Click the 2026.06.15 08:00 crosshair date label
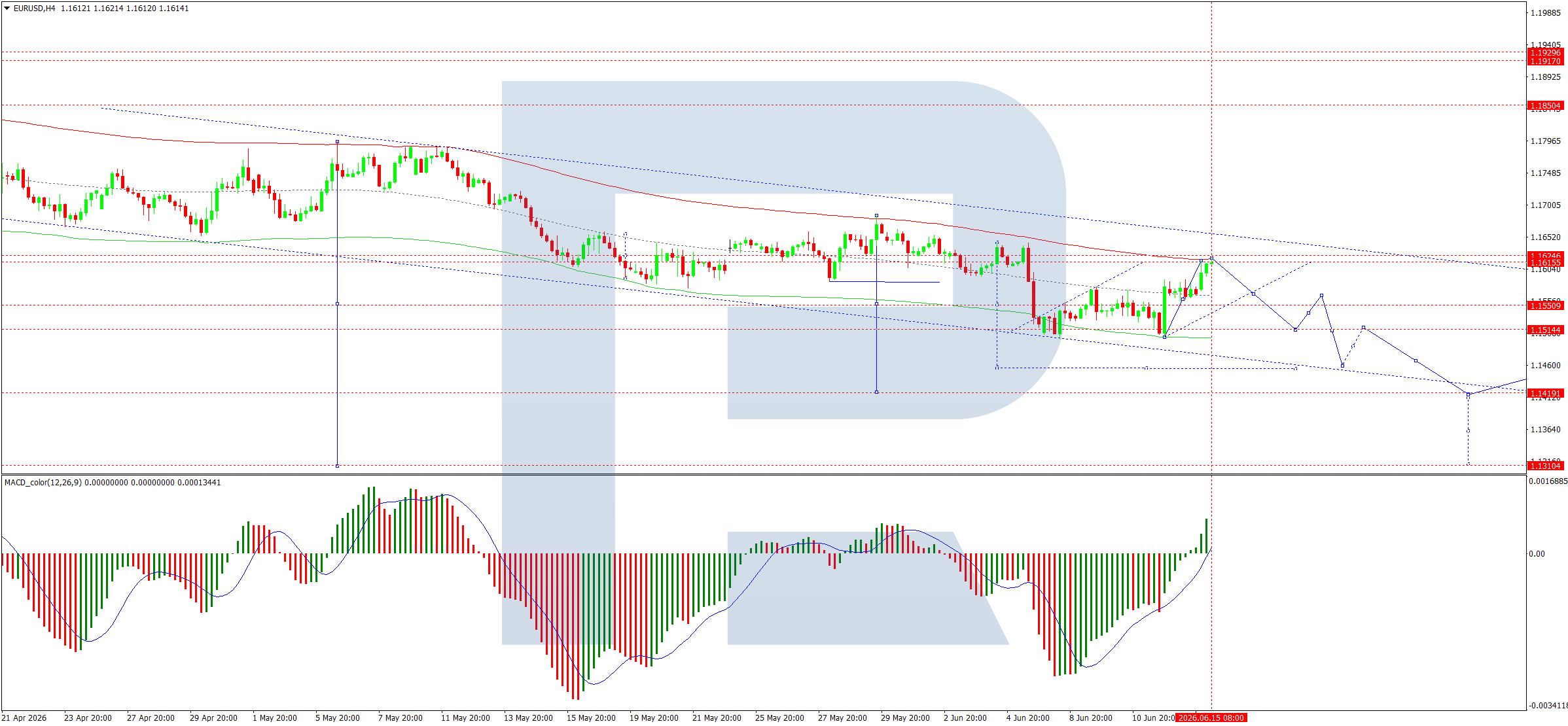This screenshot has width=1568, height=726. [x=1211, y=718]
